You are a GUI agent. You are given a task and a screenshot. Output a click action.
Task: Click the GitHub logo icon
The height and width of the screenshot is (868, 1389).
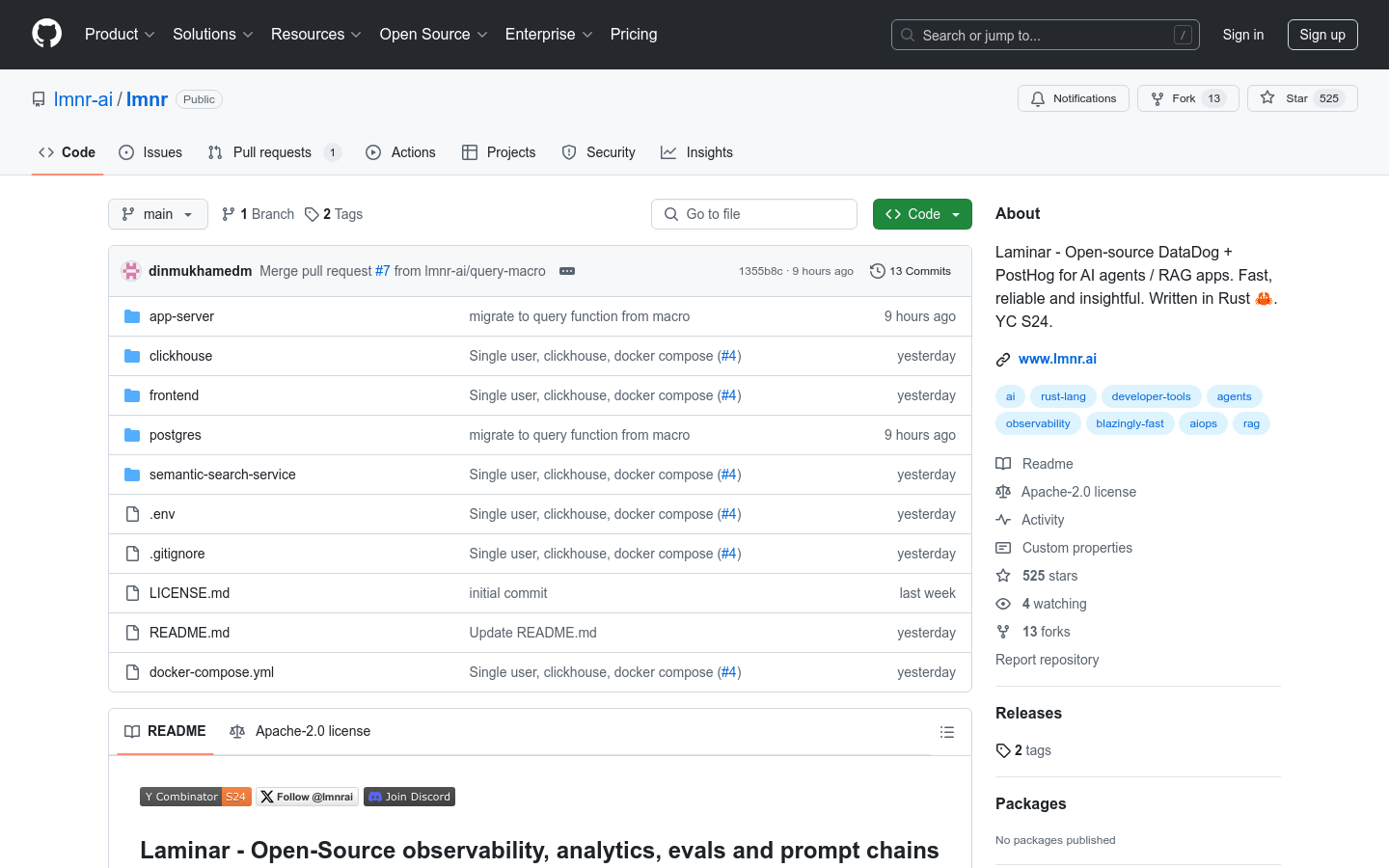(46, 34)
